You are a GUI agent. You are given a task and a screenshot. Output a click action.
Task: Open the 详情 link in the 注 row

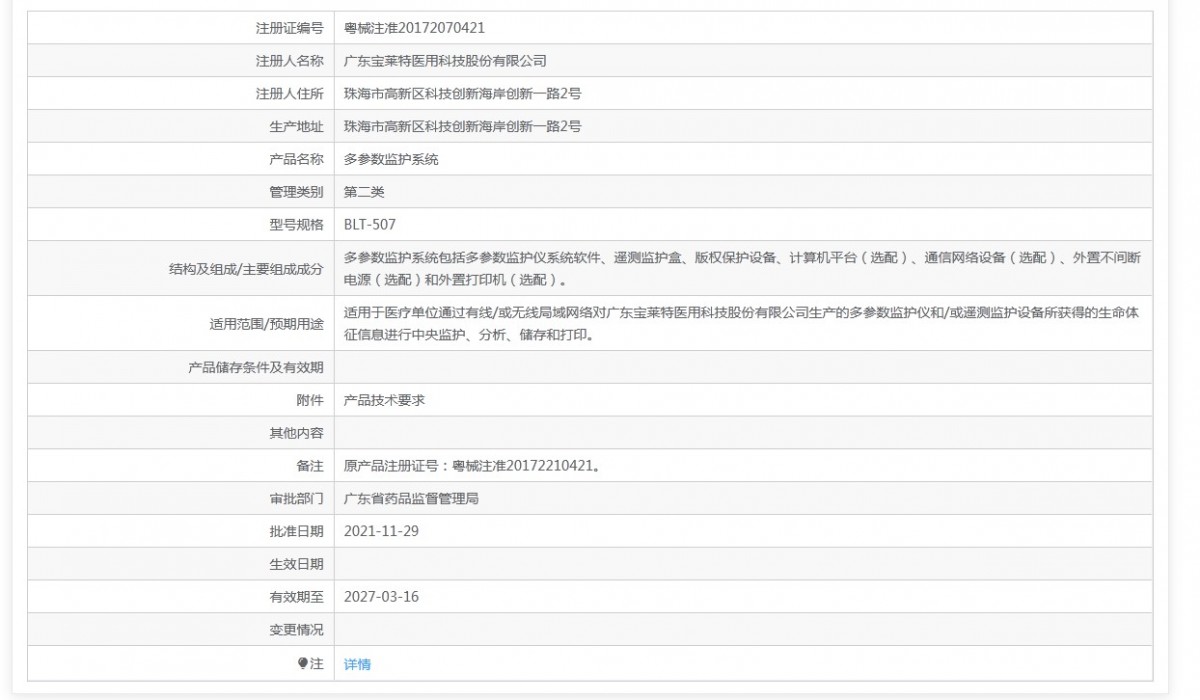click(x=357, y=664)
